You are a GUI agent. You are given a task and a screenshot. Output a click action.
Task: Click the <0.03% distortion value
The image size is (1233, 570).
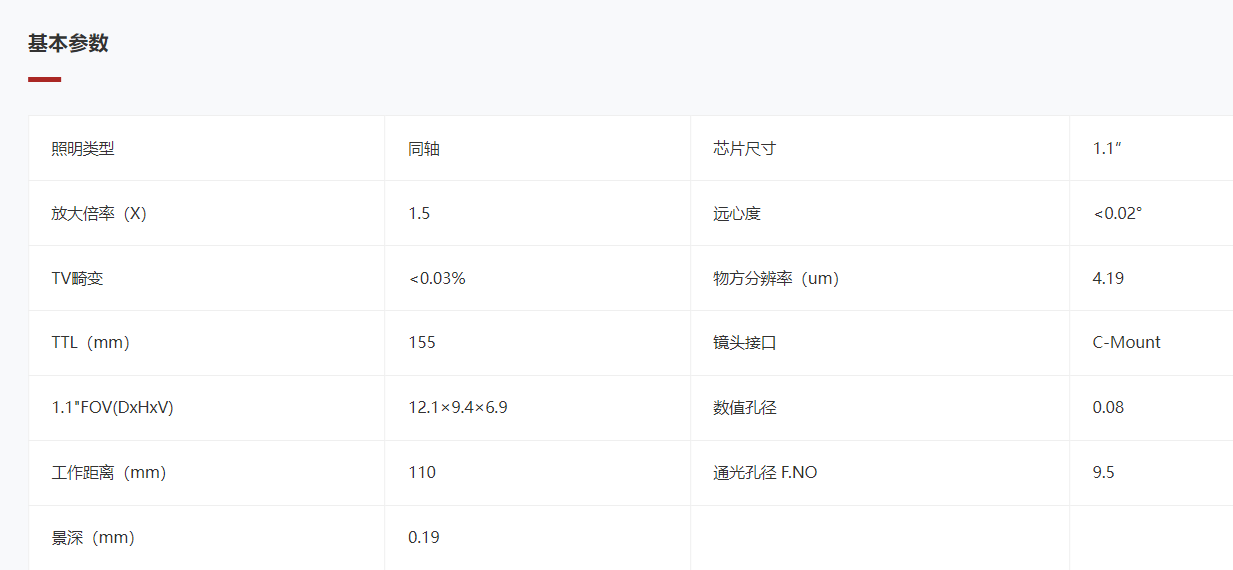[x=437, y=279]
